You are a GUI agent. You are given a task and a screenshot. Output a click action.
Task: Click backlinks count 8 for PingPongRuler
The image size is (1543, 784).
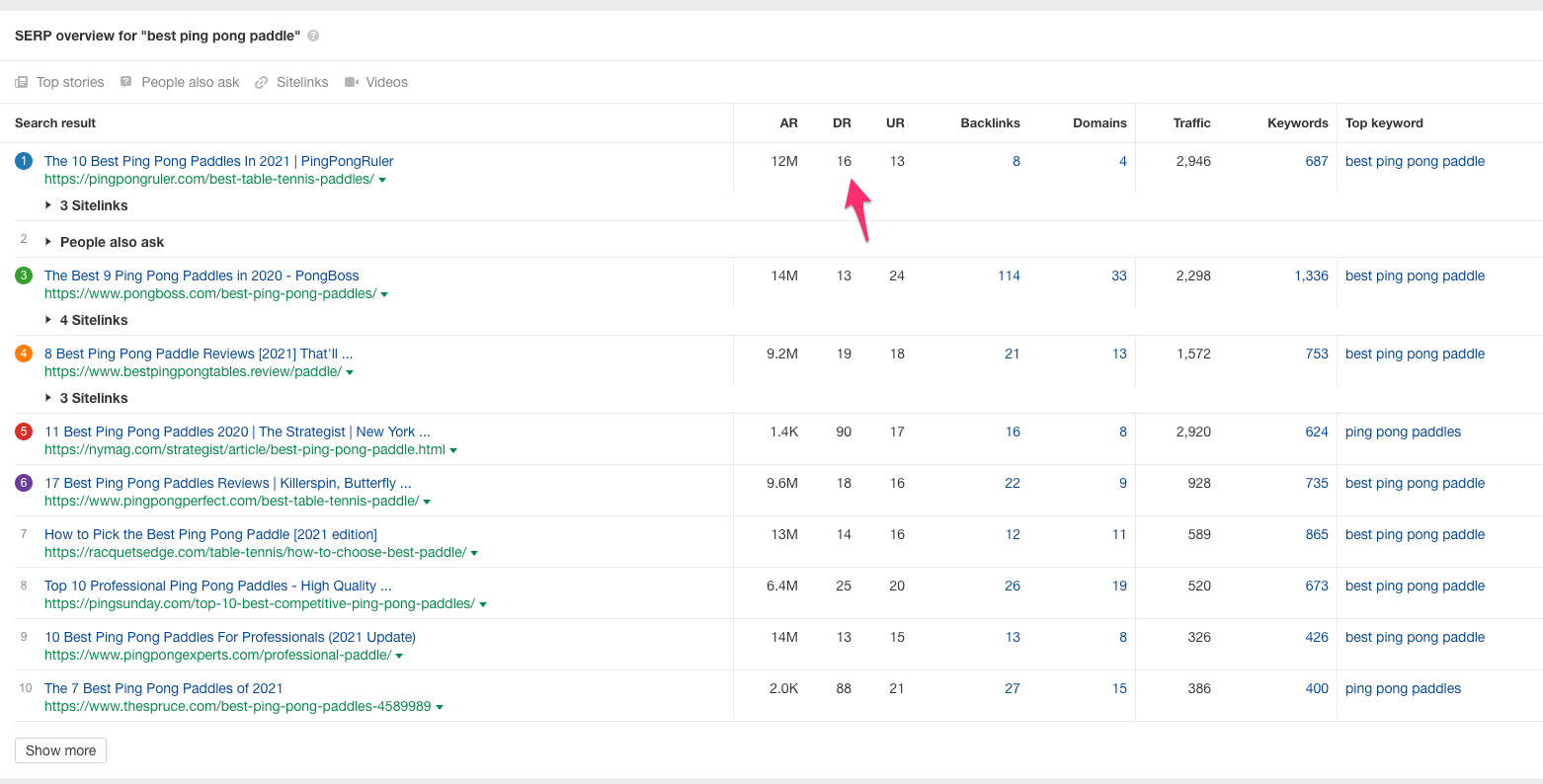pos(1016,161)
